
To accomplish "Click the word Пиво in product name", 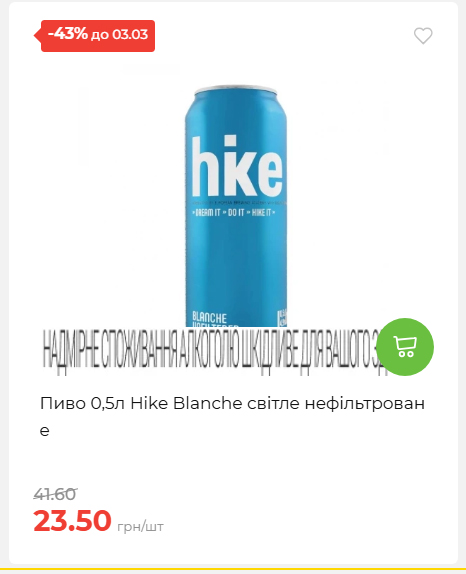I will coord(63,403).
